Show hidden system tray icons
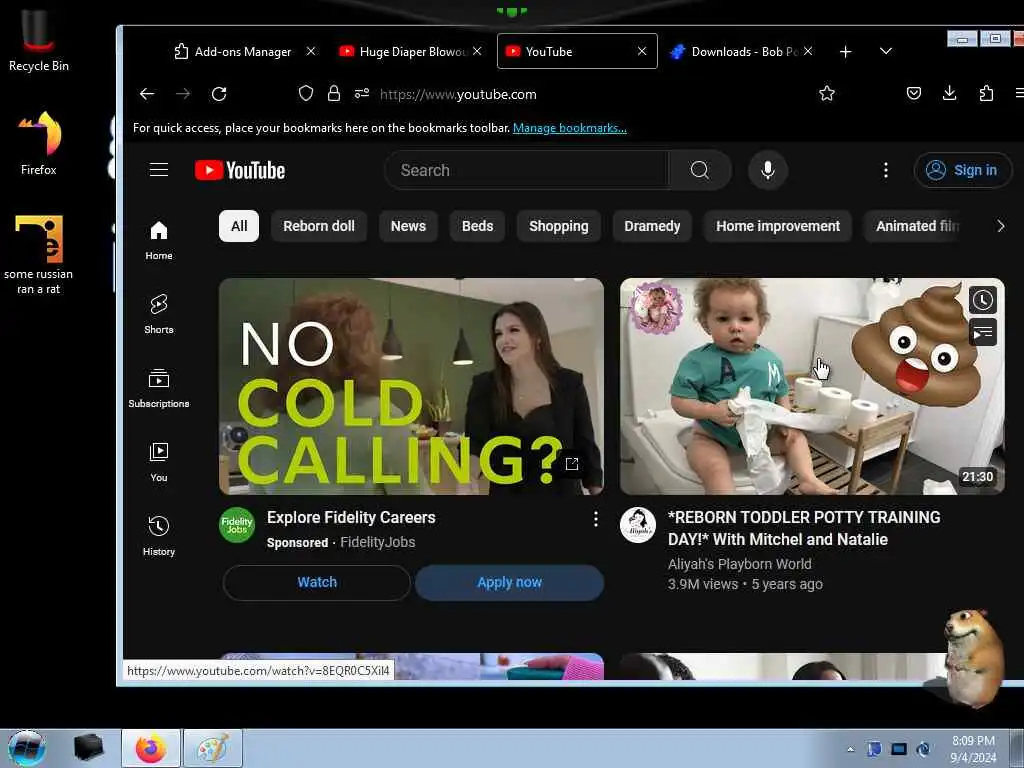This screenshot has height=768, width=1024. coord(850,749)
